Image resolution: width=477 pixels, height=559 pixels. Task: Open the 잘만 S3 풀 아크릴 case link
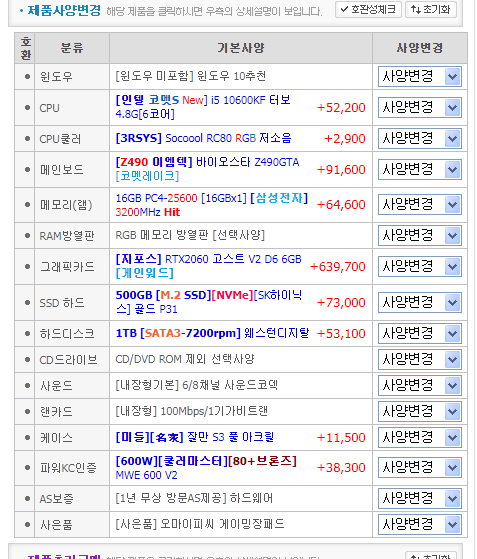tap(195, 437)
